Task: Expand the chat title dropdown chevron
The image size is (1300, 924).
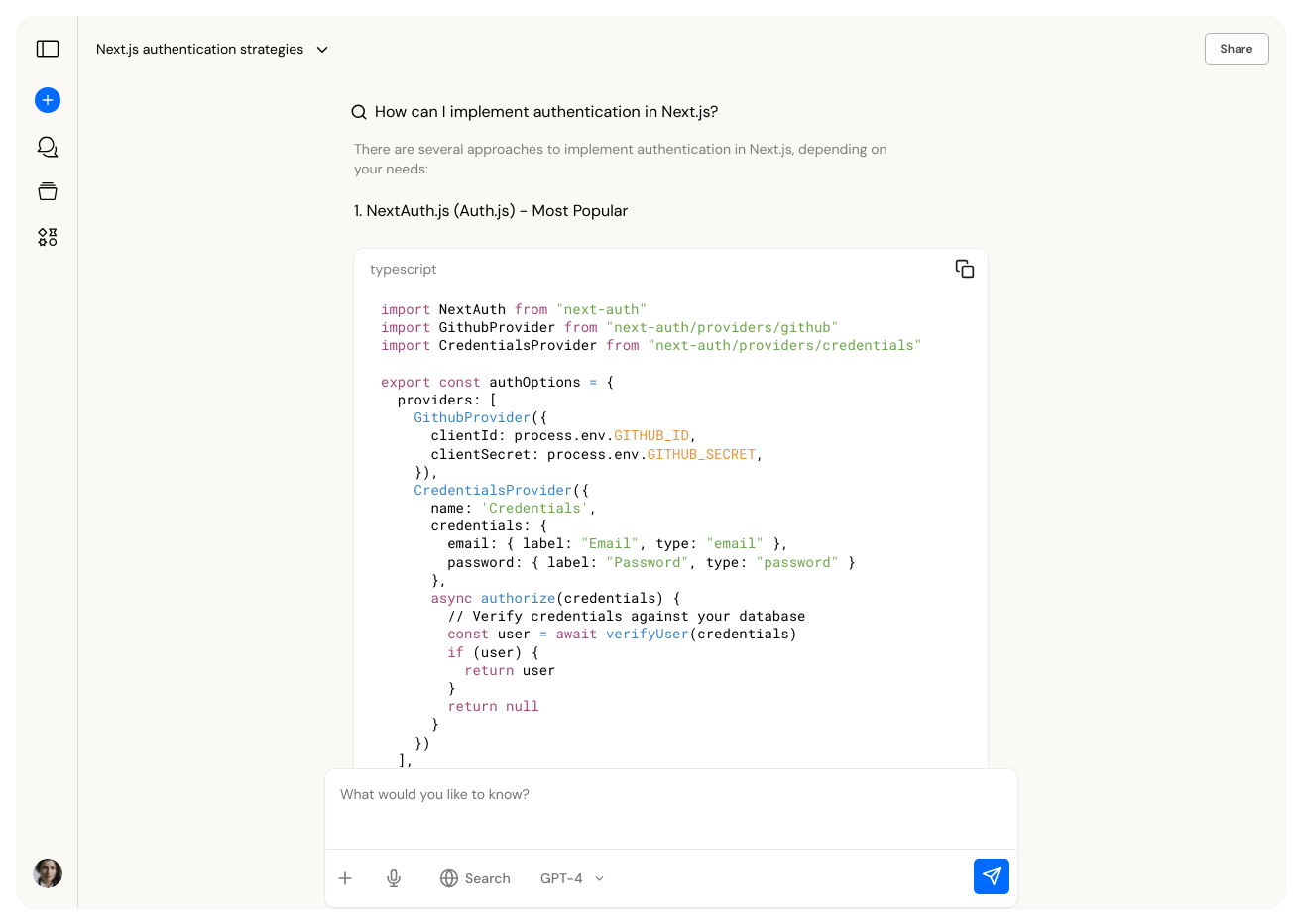Action: tap(322, 50)
